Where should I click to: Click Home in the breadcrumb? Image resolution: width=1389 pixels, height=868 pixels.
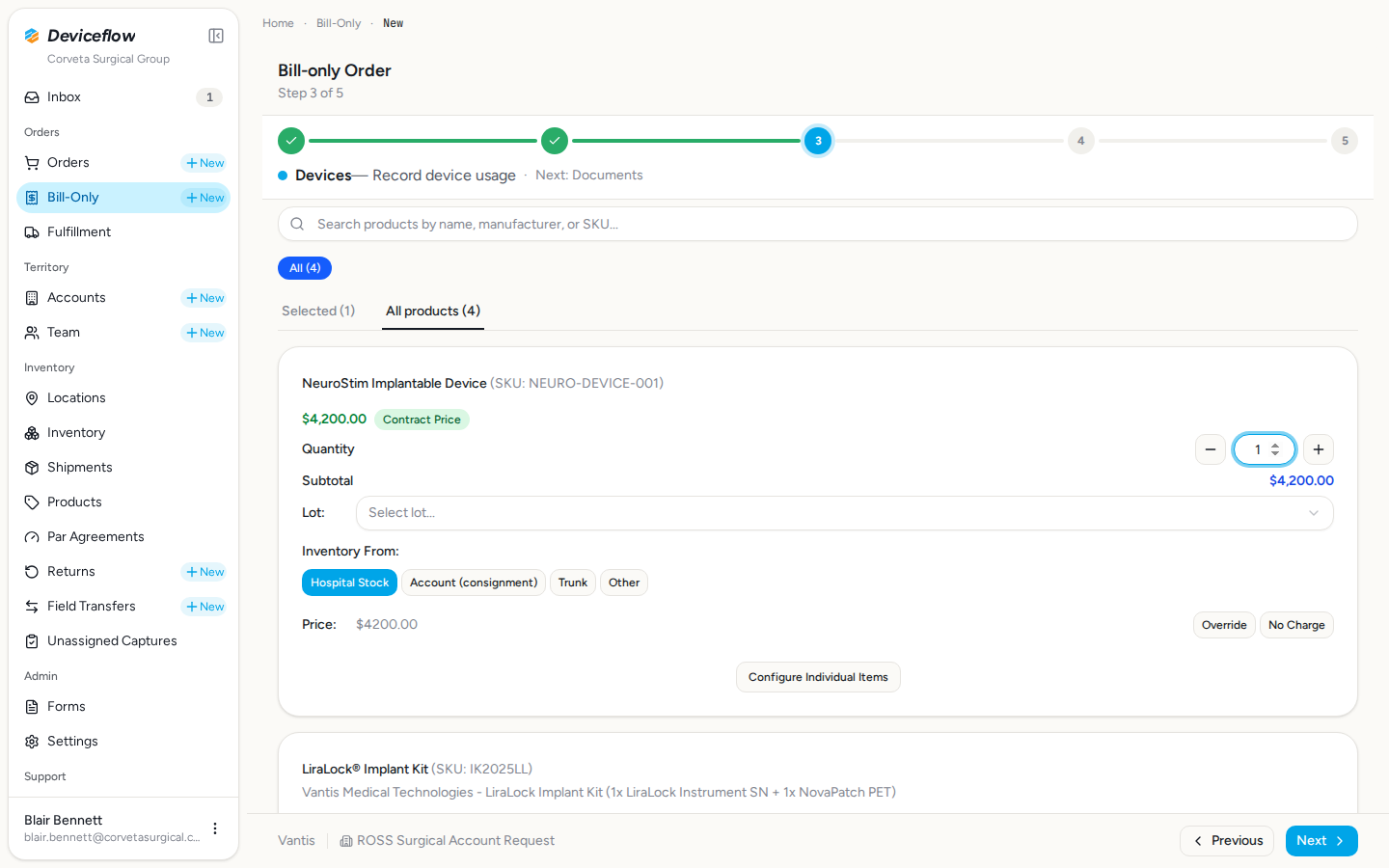pos(278,23)
